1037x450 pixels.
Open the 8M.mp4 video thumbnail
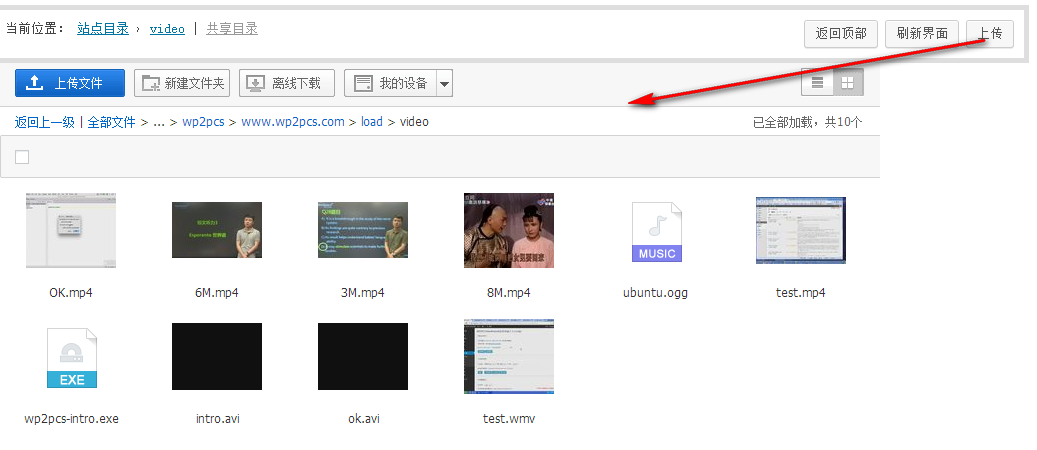click(509, 230)
